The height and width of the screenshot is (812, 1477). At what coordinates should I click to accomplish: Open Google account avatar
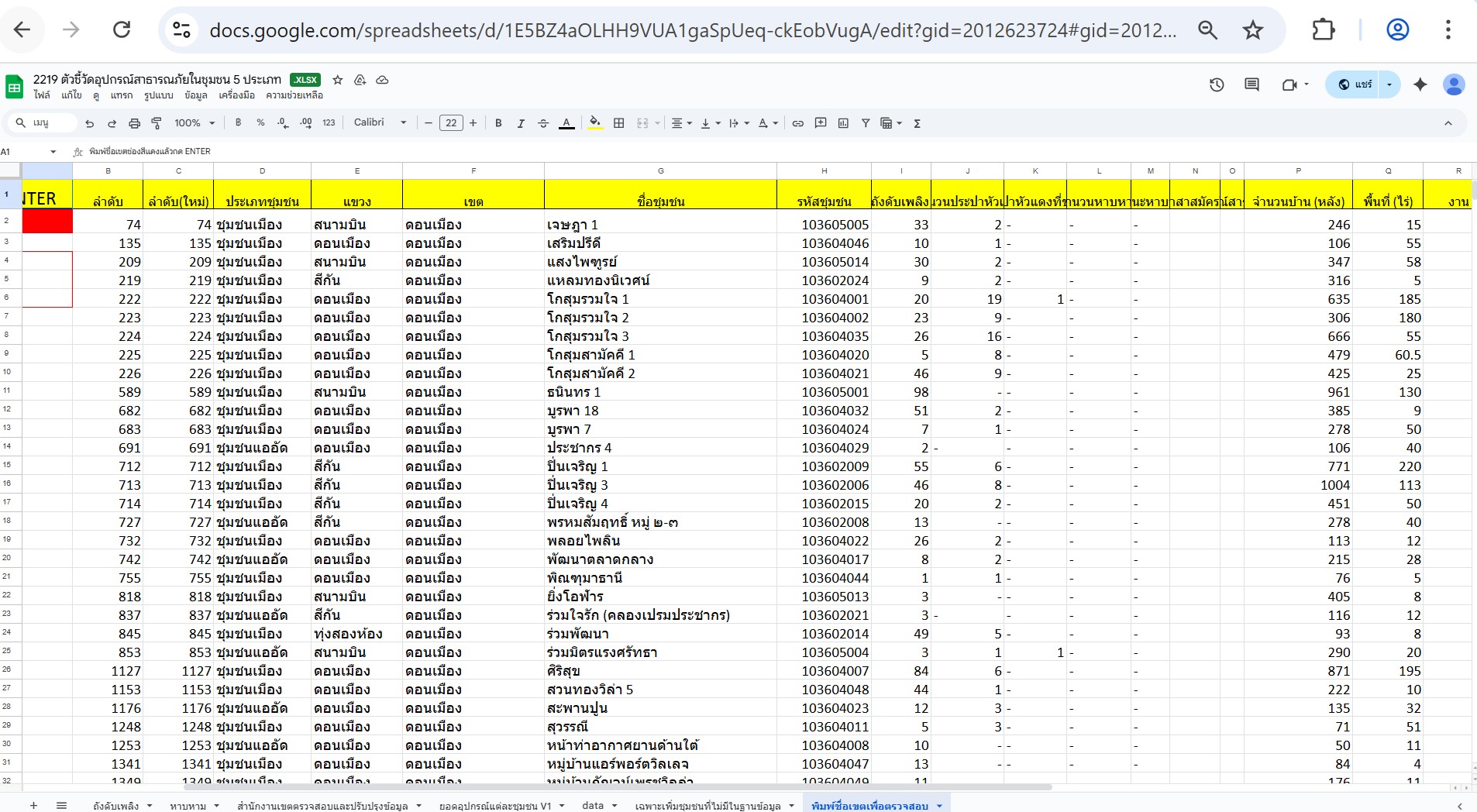[x=1454, y=84]
